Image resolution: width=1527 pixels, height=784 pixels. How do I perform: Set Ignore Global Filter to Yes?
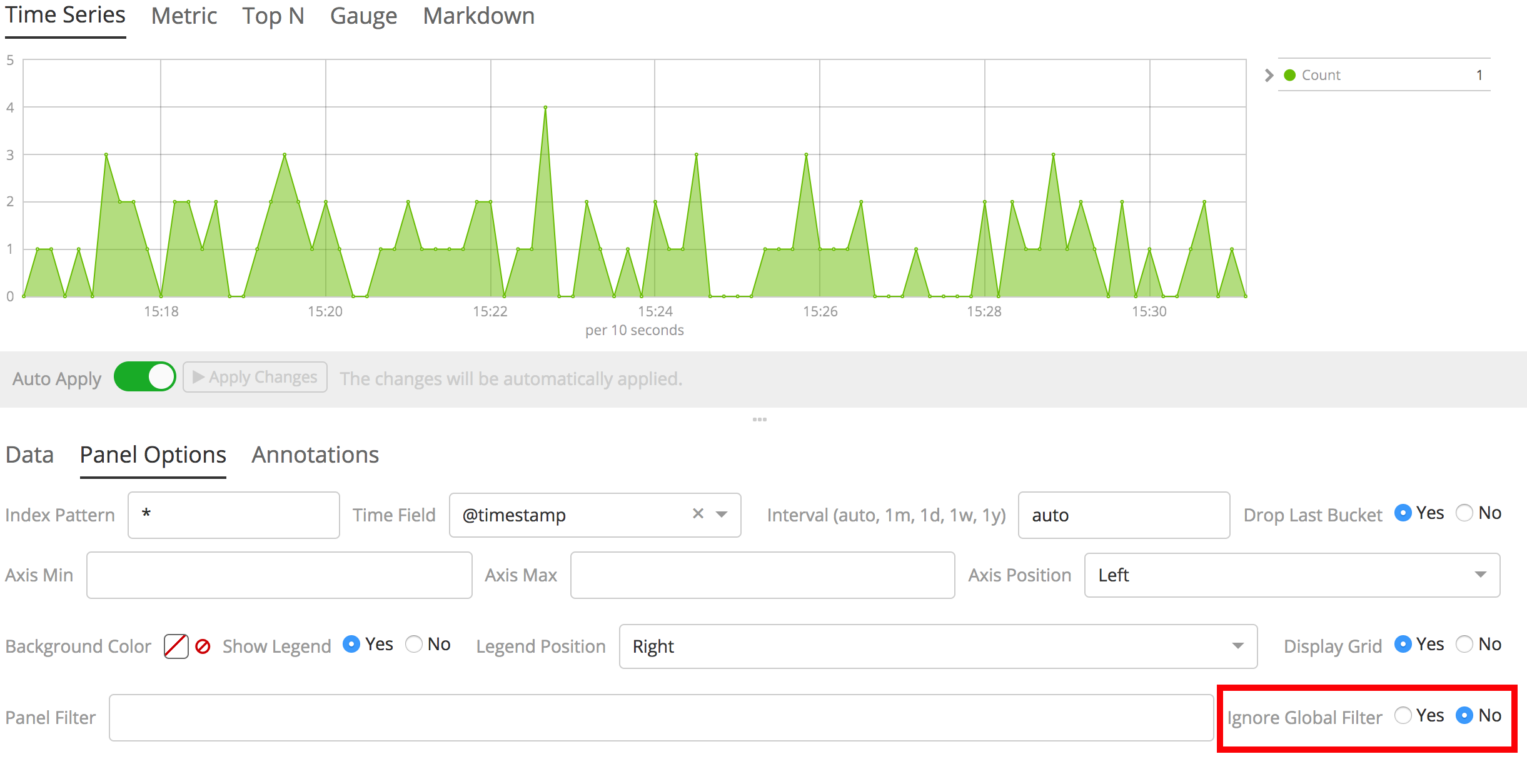pos(1404,716)
